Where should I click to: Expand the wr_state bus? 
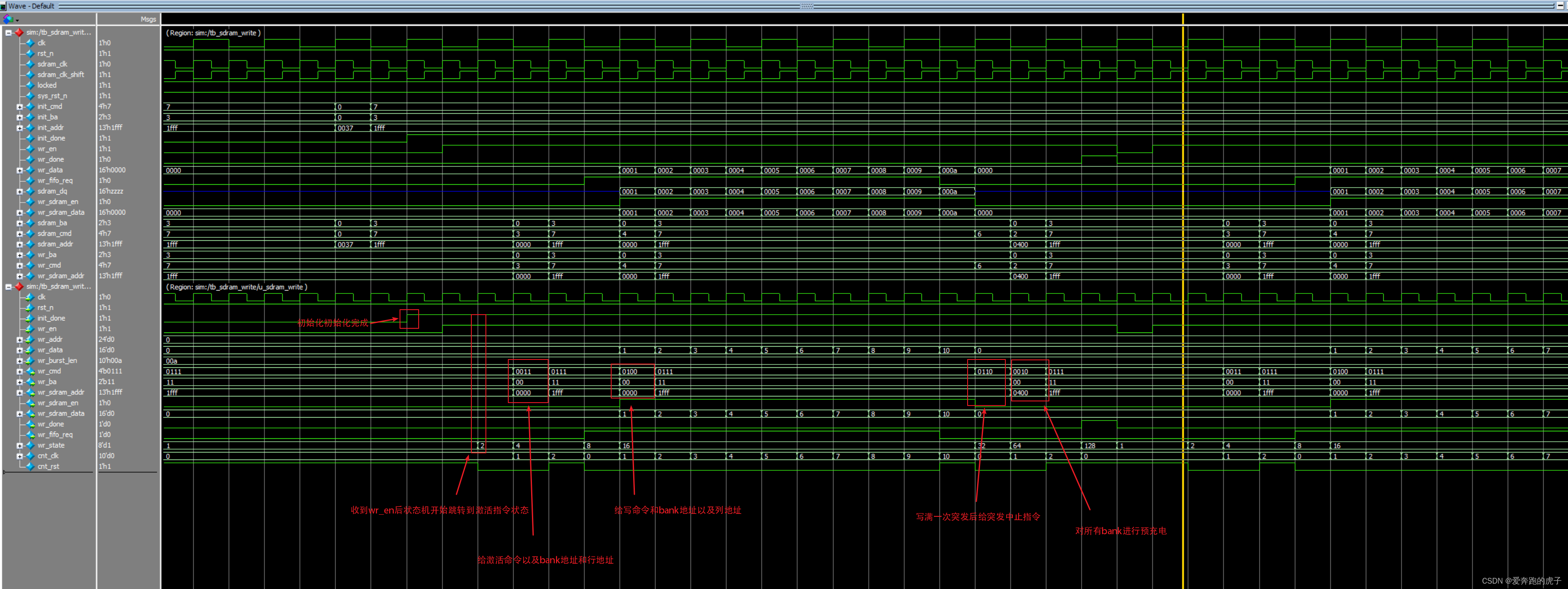20,445
